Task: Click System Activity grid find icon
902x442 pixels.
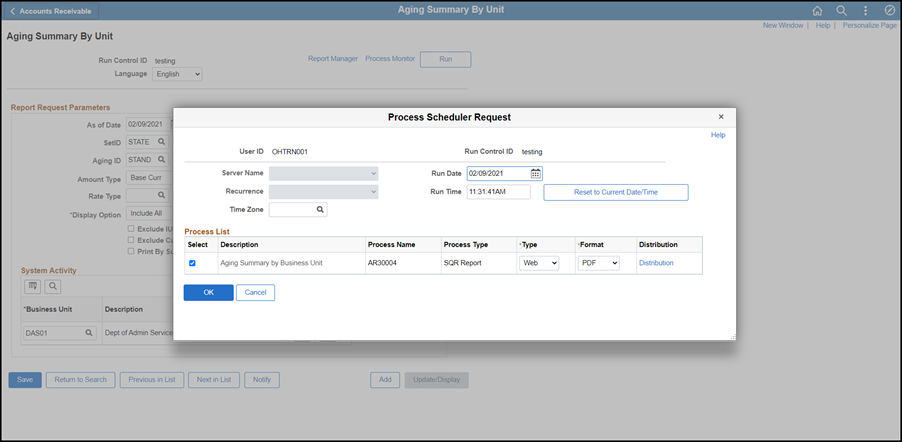Action: tap(52, 286)
